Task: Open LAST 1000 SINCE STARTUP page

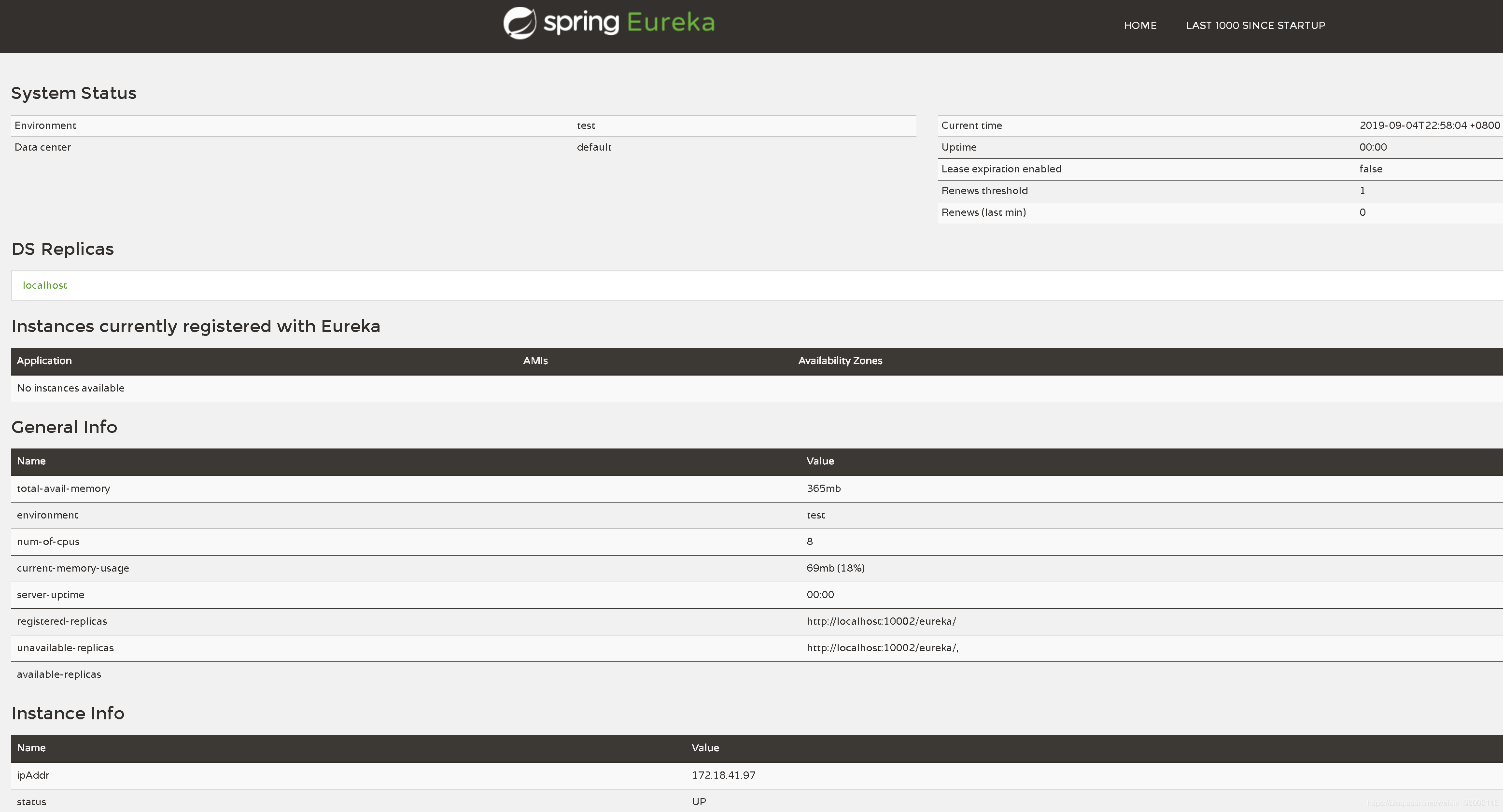Action: pos(1256,26)
